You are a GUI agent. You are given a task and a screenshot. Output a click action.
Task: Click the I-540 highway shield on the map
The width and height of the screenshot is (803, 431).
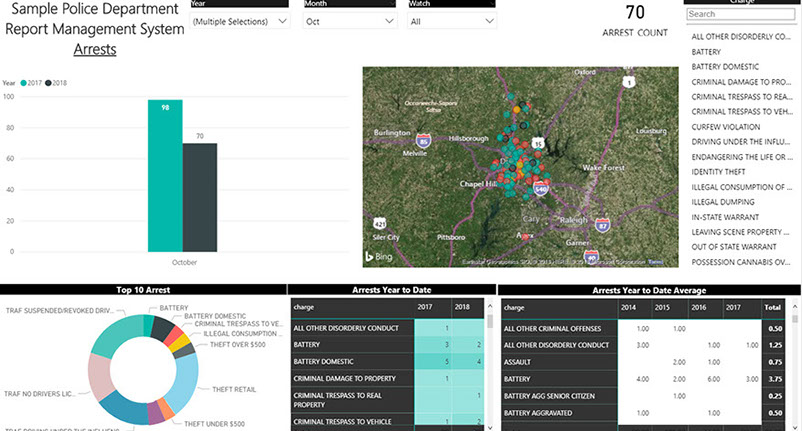(x=540, y=187)
